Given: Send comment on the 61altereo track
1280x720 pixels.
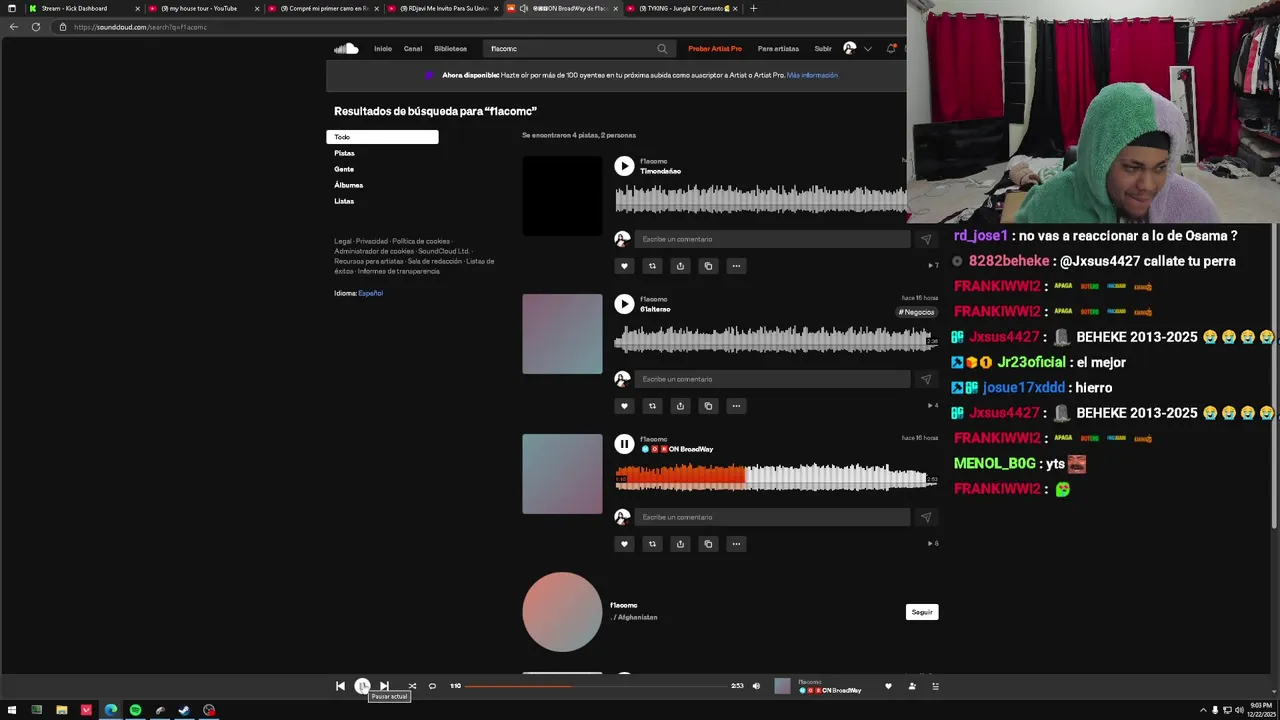Looking at the screenshot, I should pyautogui.click(x=925, y=379).
